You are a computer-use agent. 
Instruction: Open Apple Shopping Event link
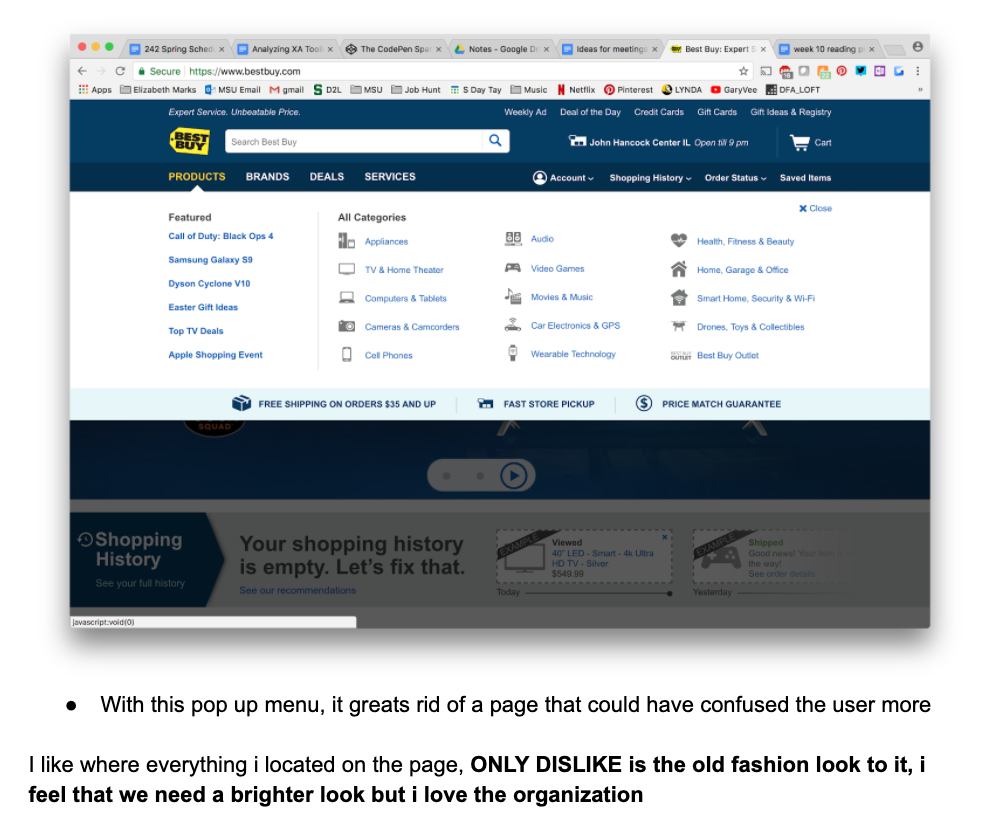[x=215, y=354]
